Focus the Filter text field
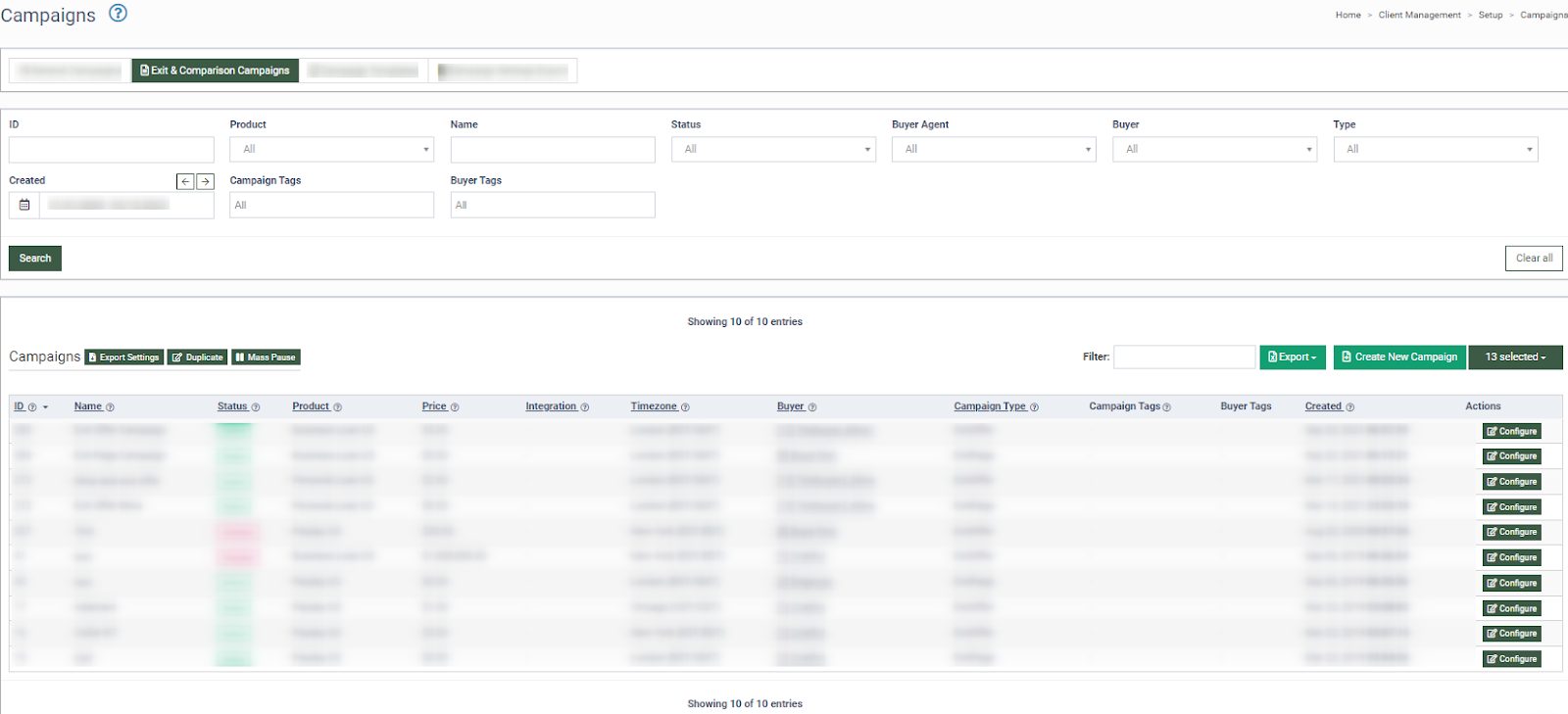 tap(1184, 357)
